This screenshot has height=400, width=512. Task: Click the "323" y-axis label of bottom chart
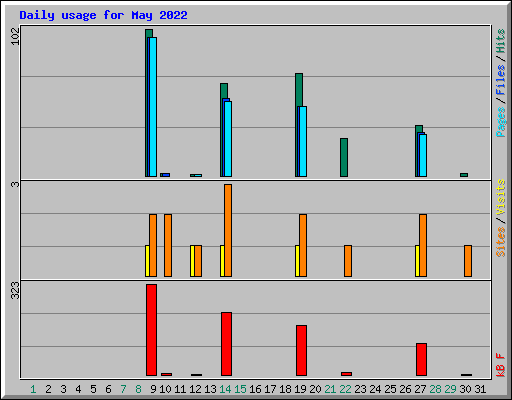coord(15,290)
